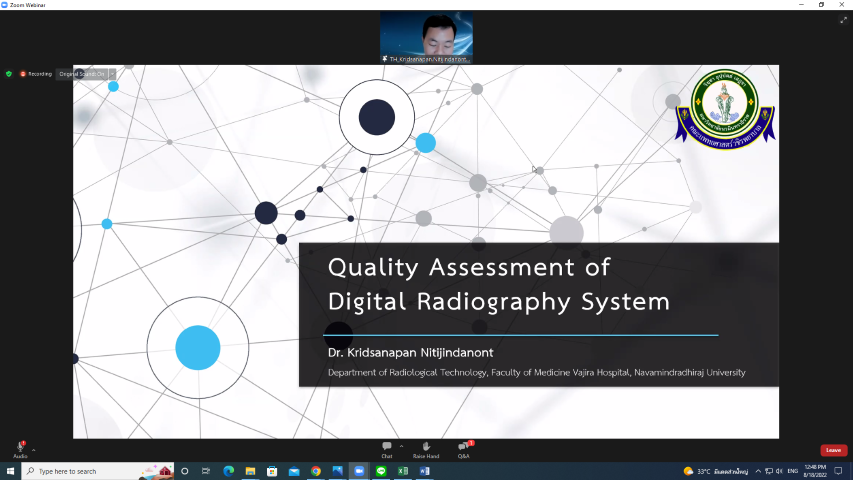Click Raise Hand in Zoom toolbar
Image resolution: width=853 pixels, height=480 pixels.
(x=425, y=448)
